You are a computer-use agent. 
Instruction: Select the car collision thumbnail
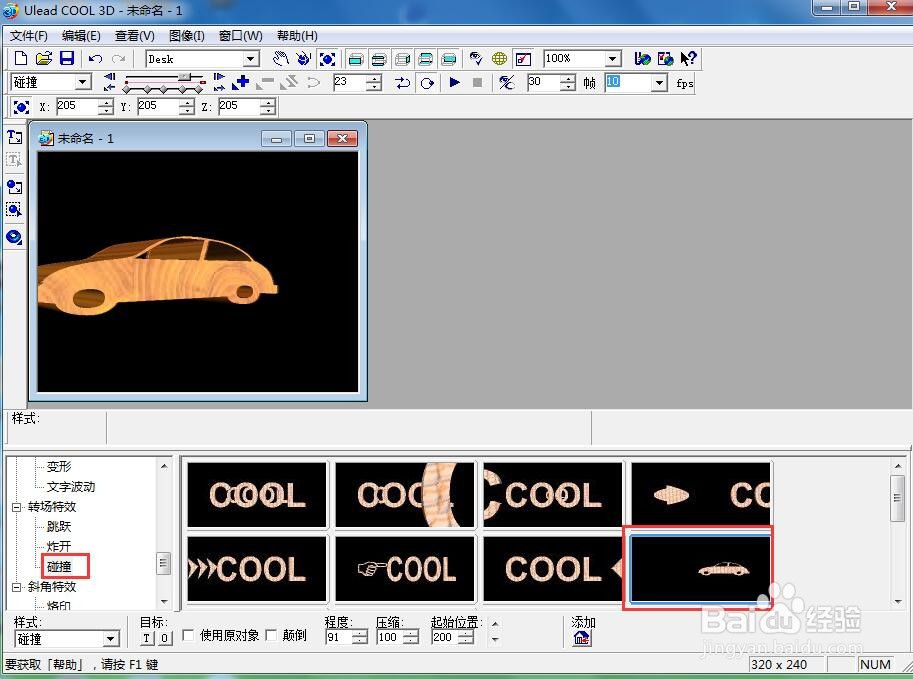coord(700,568)
